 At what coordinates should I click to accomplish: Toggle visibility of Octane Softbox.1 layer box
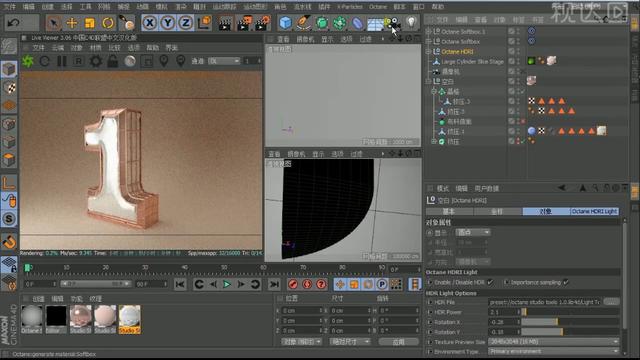[511, 31]
